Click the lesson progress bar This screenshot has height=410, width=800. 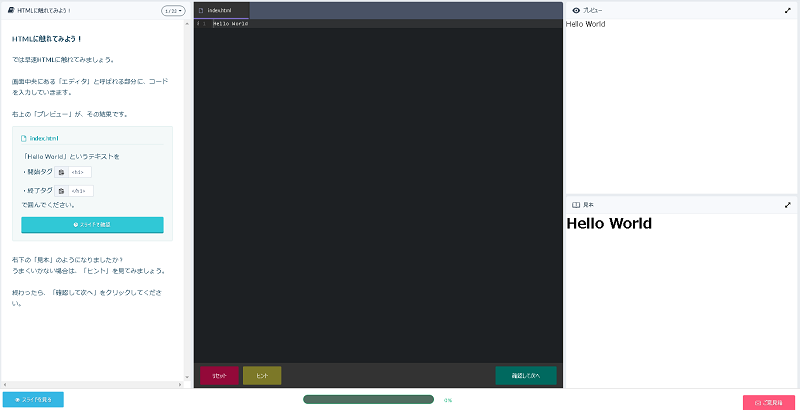368,400
